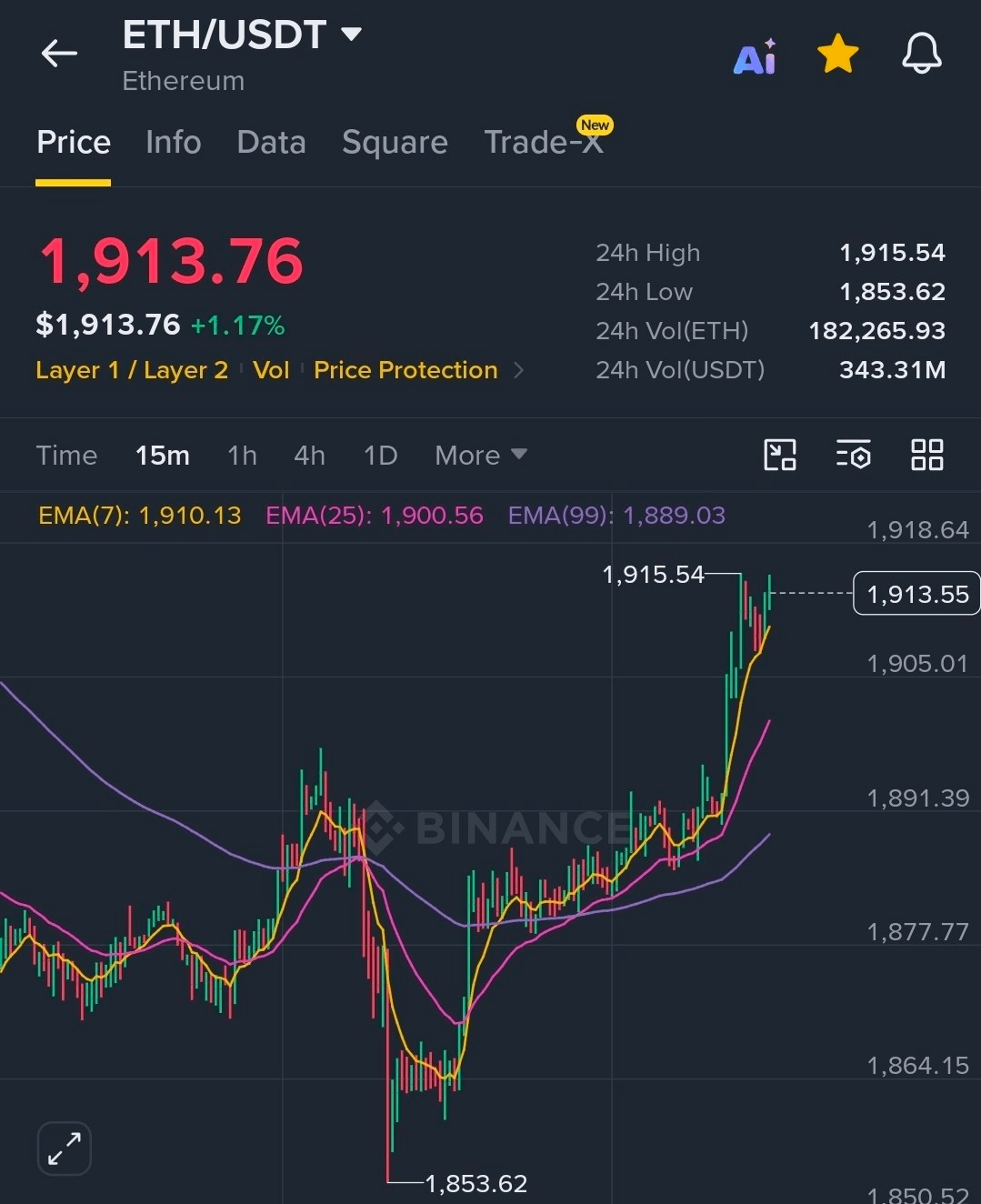Screen dimensions: 981x1204
Task: Select the 24h Low value 1,853.62
Action: coord(892,292)
